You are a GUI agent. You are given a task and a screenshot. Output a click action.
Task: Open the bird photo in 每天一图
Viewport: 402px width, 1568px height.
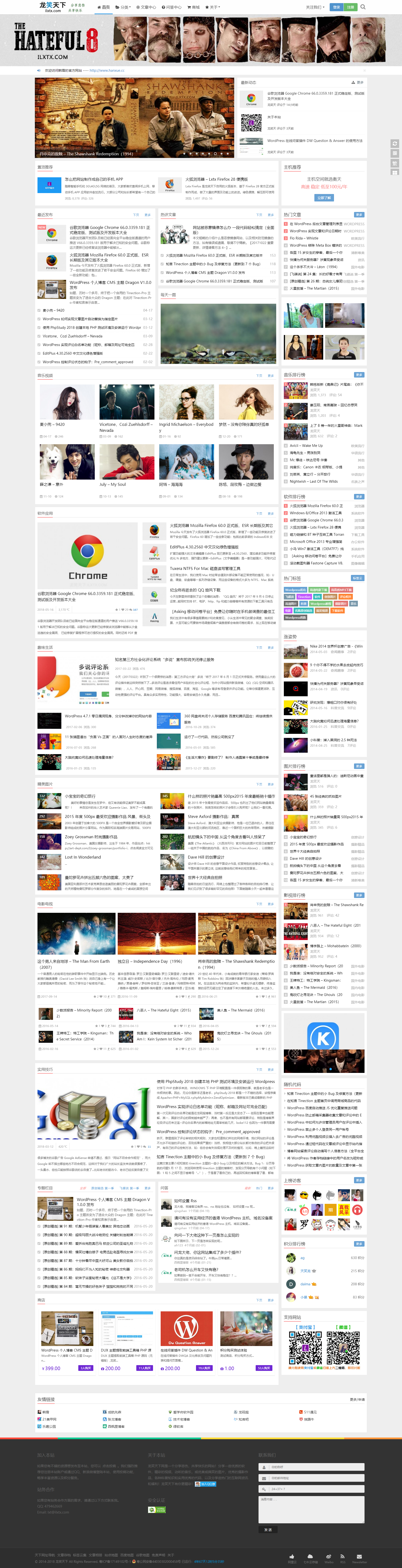pyautogui.click(x=218, y=334)
